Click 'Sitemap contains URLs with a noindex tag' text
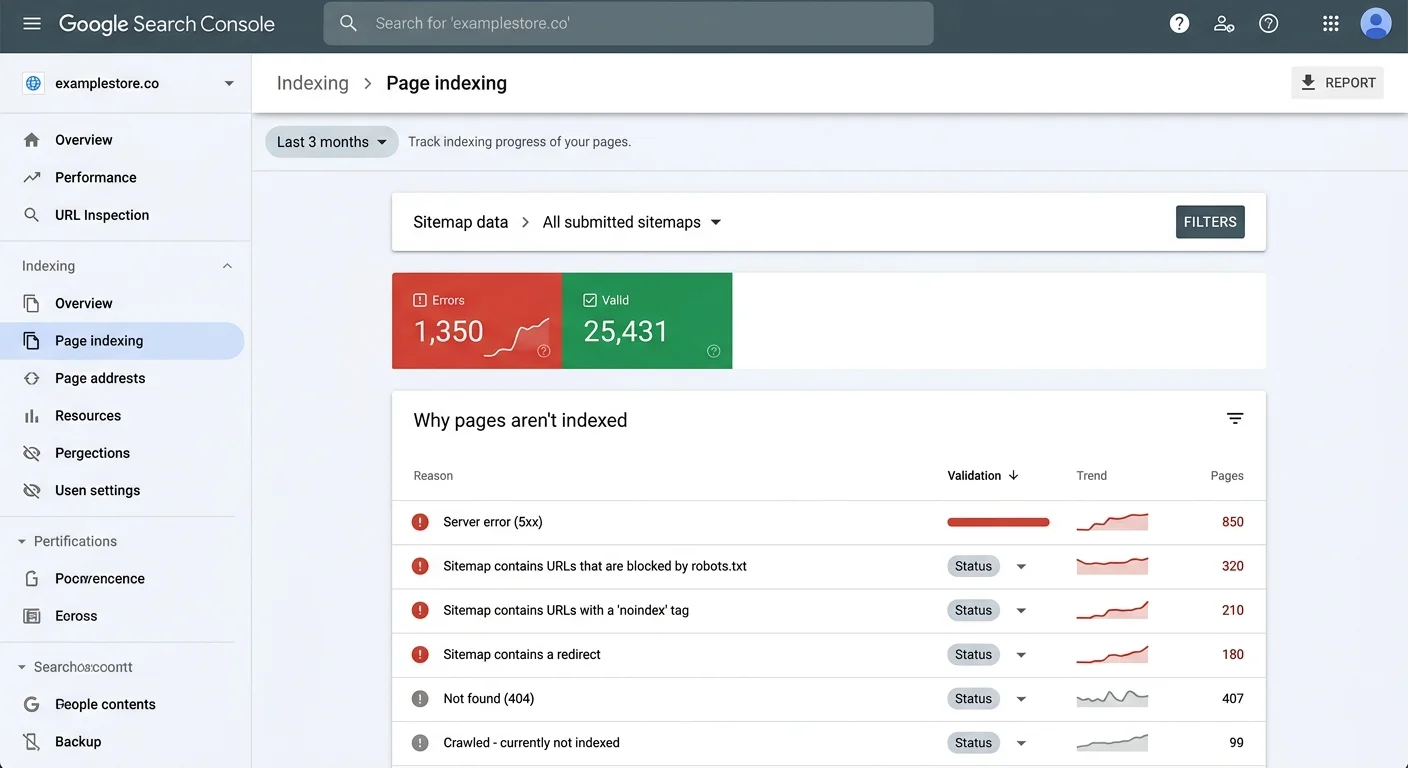 566,610
